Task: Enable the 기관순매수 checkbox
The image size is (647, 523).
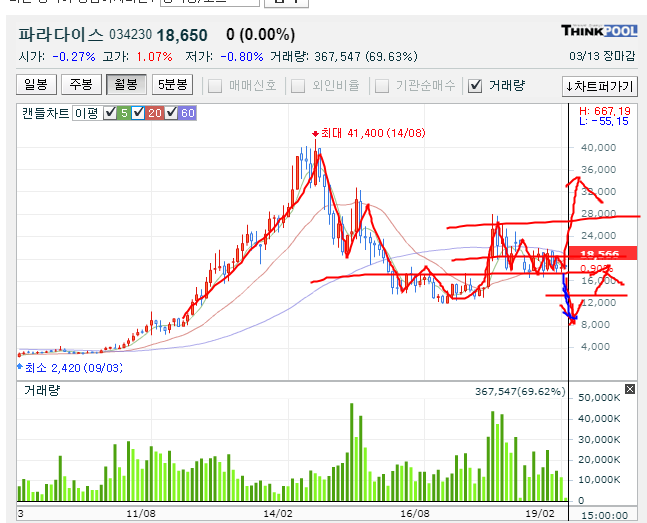Action: [382, 86]
